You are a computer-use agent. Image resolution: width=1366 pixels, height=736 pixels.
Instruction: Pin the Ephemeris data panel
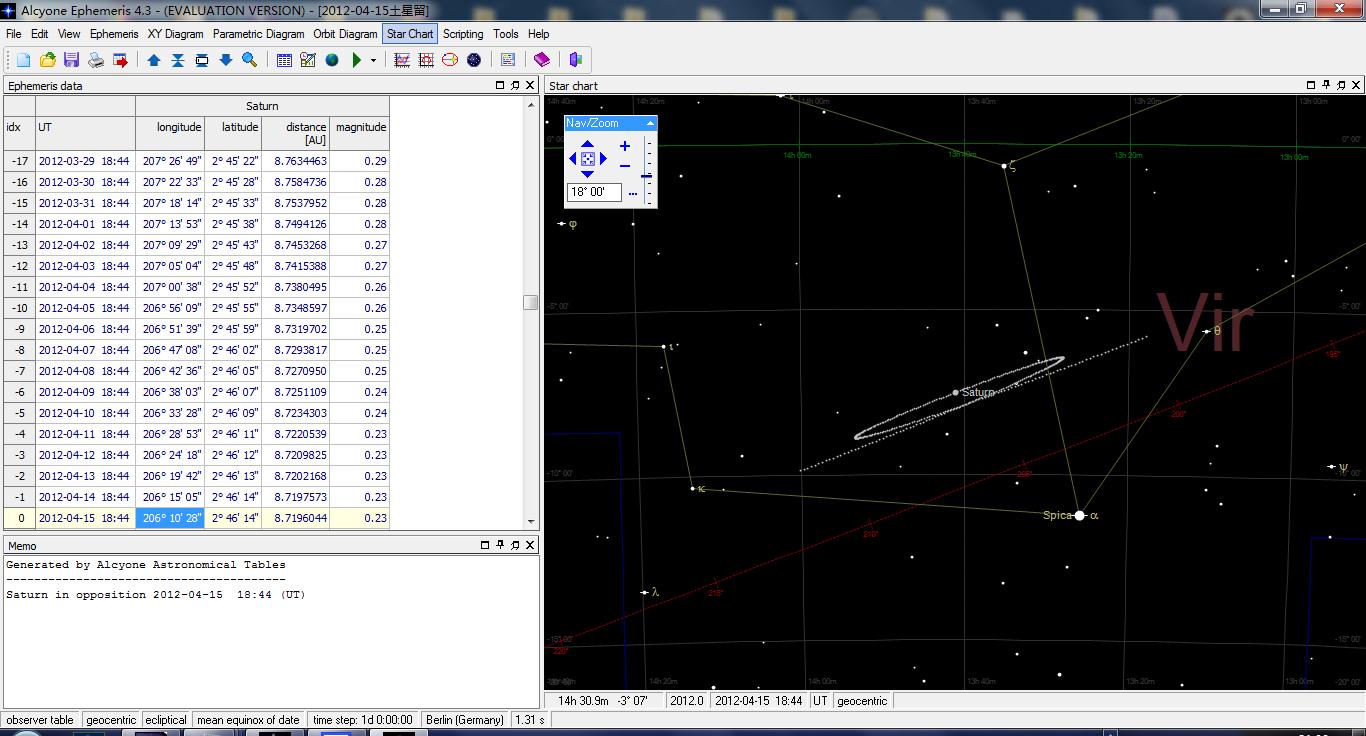click(x=515, y=85)
